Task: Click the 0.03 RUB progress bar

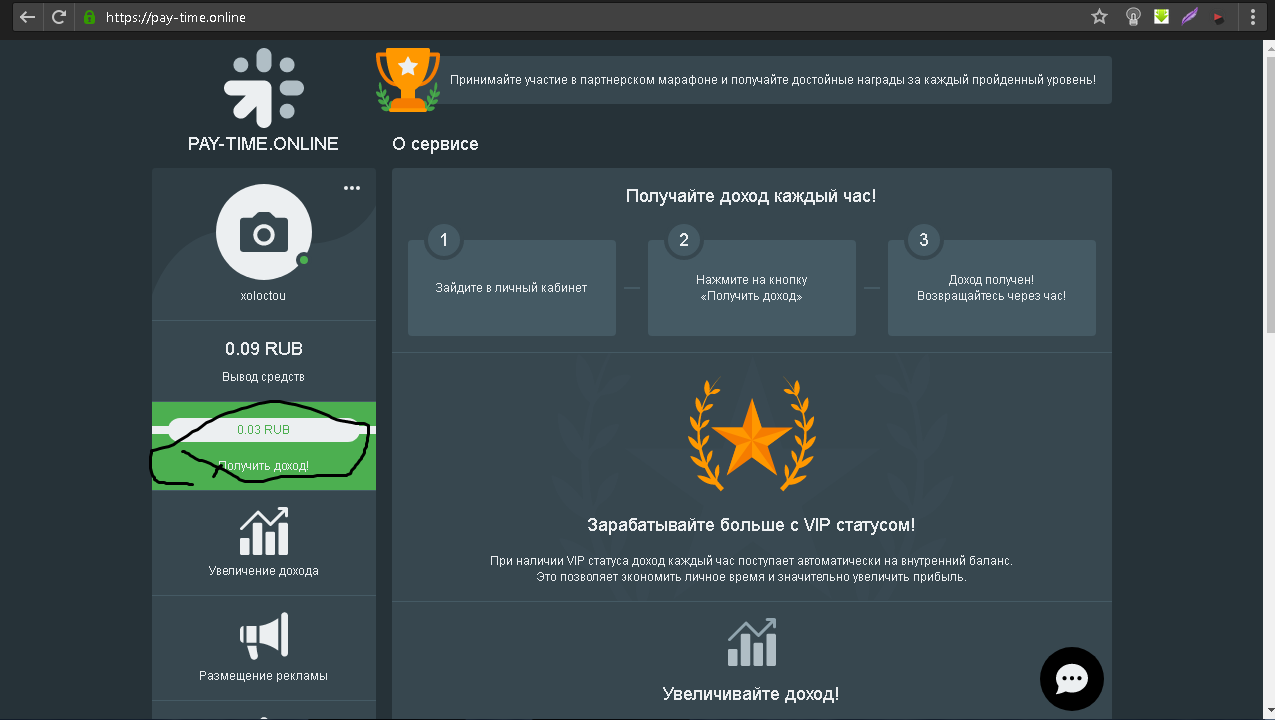Action: pos(263,430)
